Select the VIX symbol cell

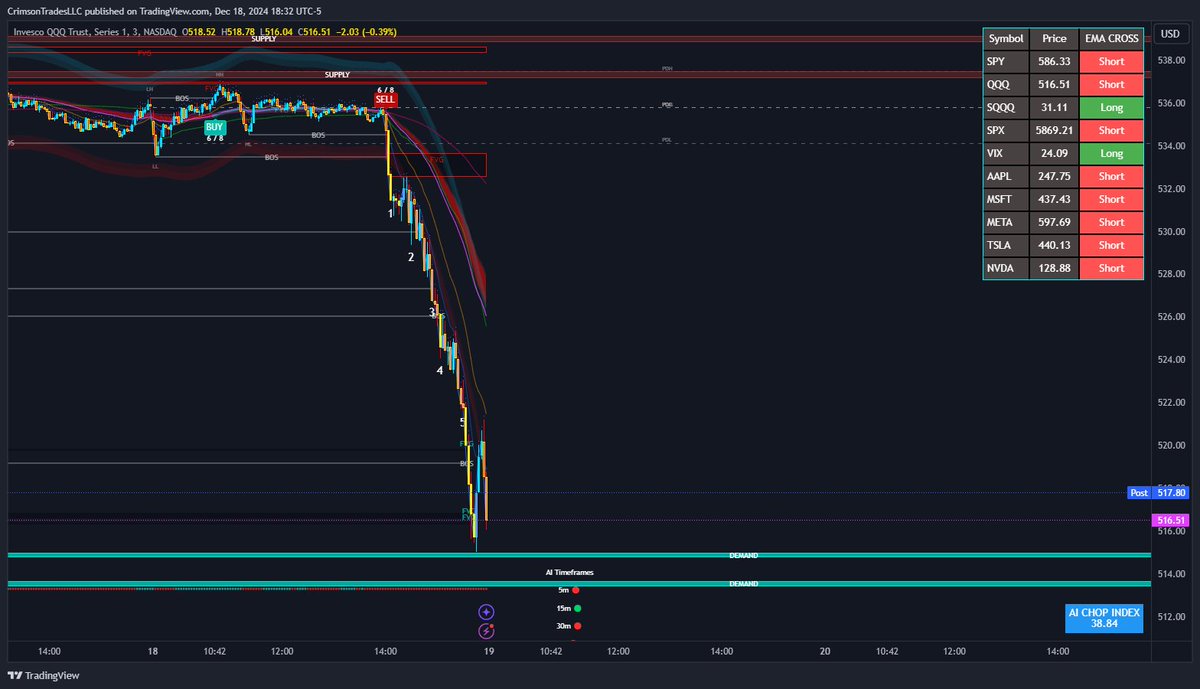click(1006, 153)
